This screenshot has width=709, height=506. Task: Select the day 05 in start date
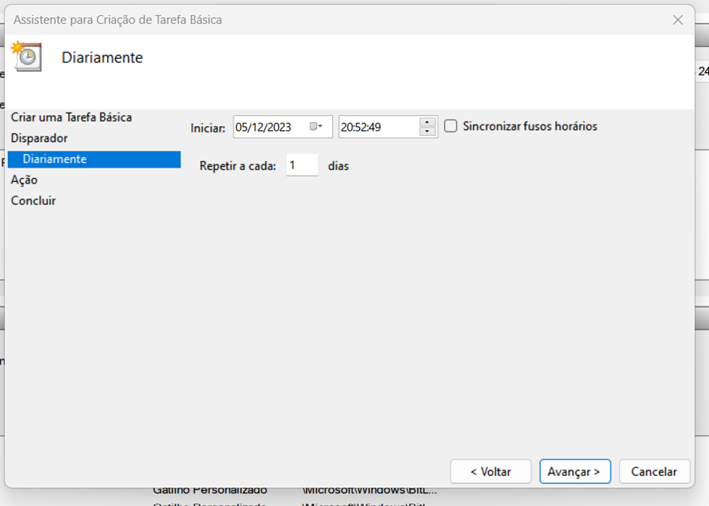click(x=243, y=127)
